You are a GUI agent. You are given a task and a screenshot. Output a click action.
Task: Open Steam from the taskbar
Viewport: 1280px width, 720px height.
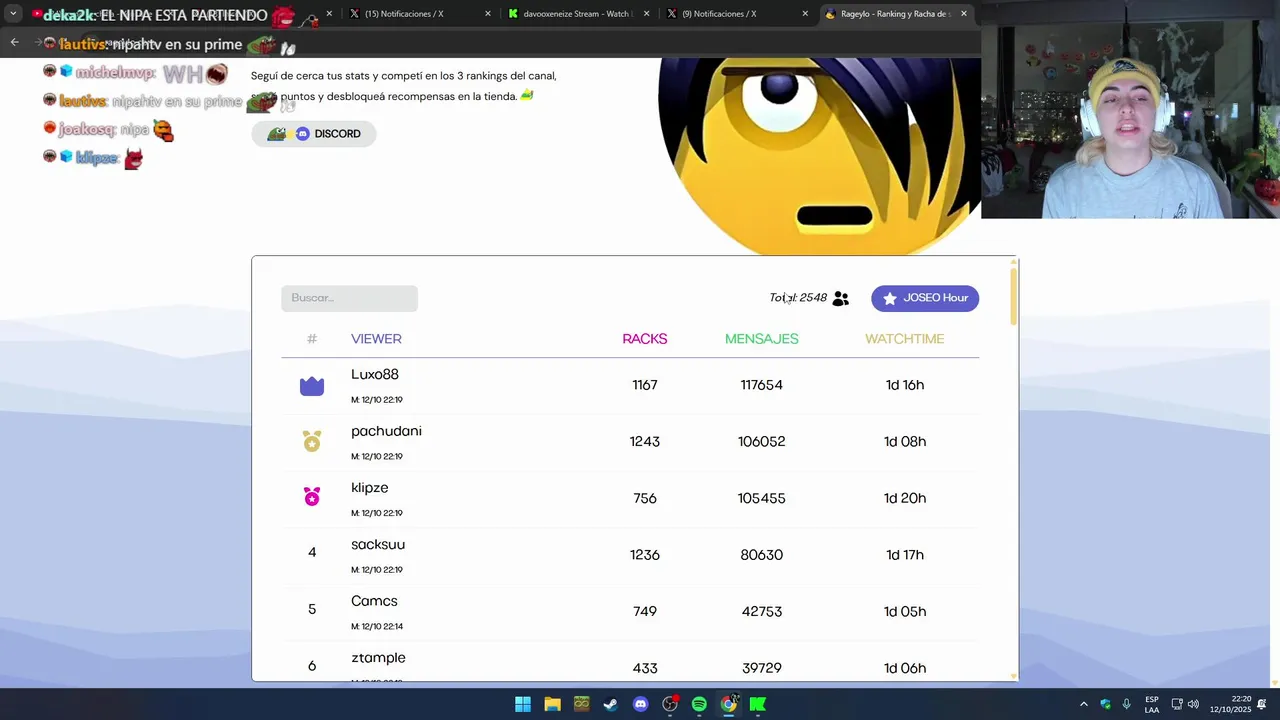pos(610,704)
